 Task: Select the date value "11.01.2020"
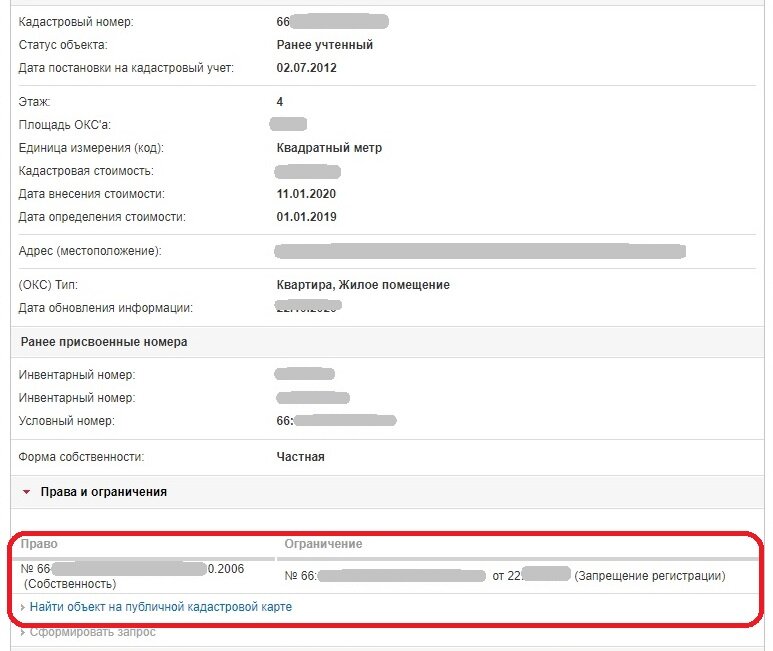306,194
